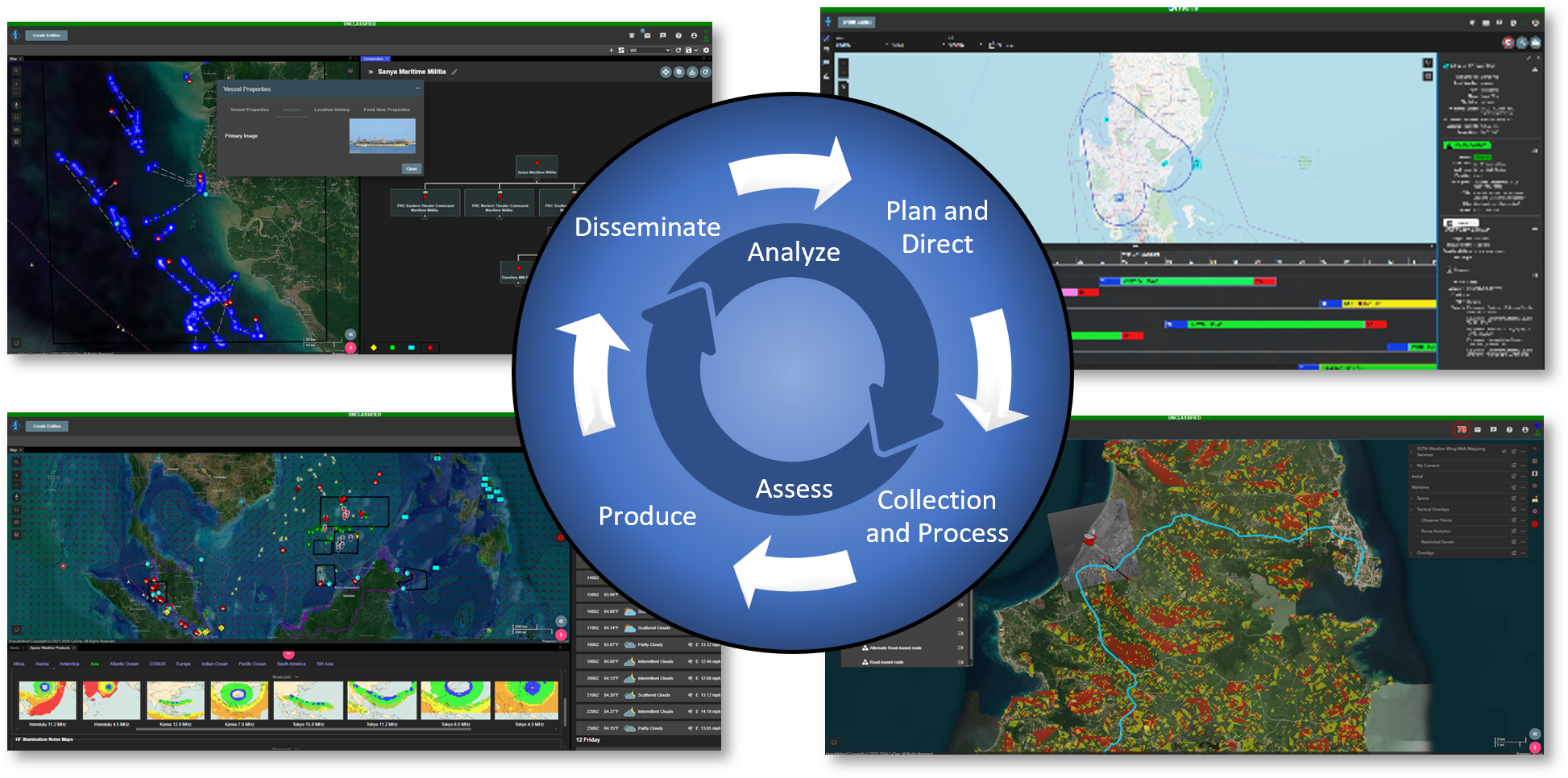The image size is (1568, 778).
Task: Open the mail icon in the terrain window
Action: click(1478, 429)
